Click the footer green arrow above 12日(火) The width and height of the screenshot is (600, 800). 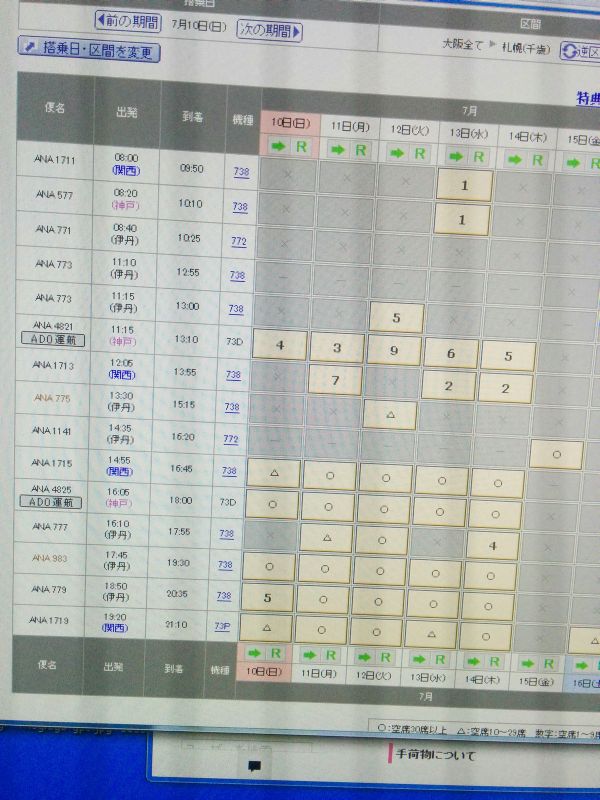364,657
